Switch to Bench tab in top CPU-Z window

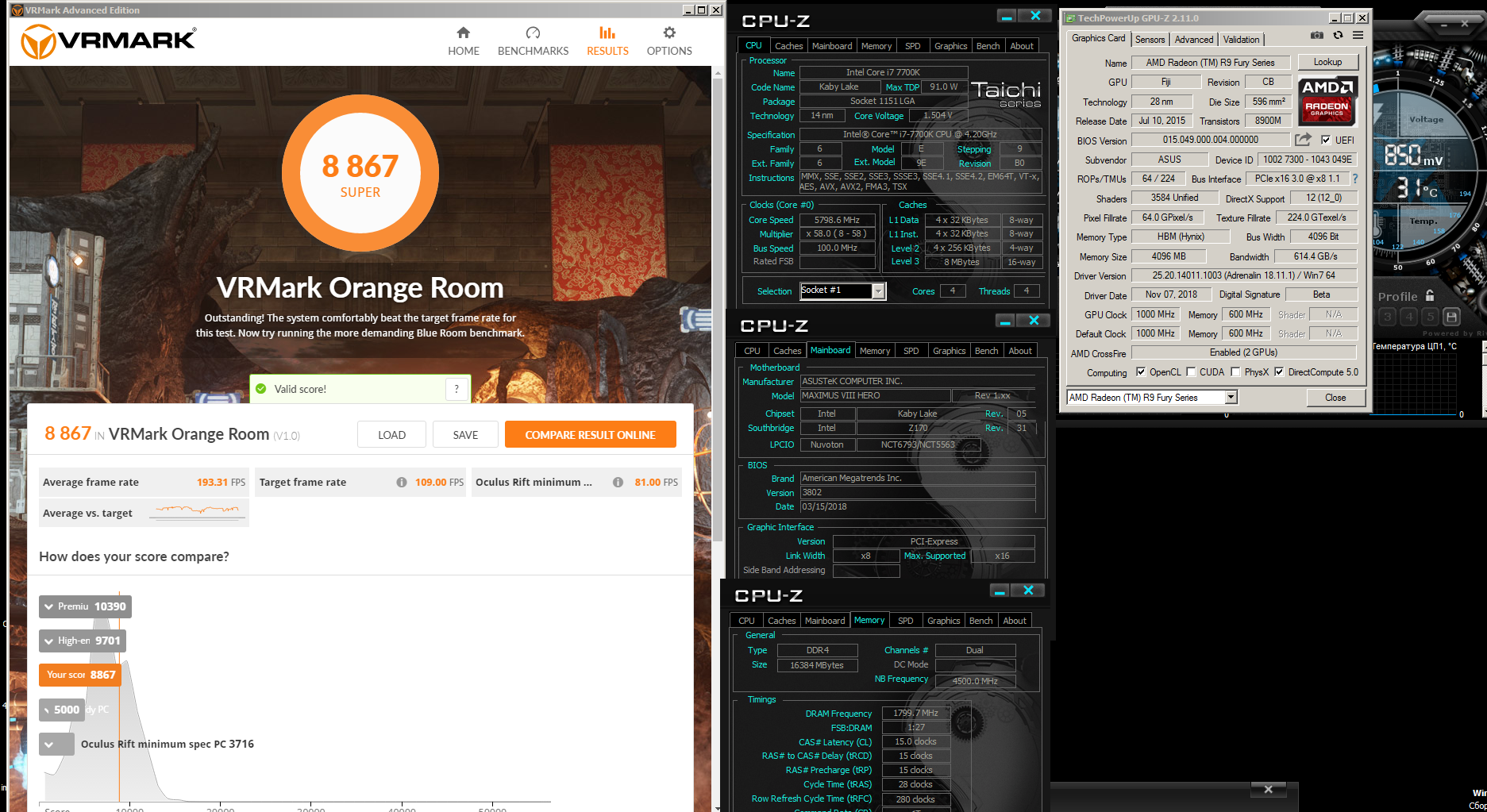click(x=988, y=46)
